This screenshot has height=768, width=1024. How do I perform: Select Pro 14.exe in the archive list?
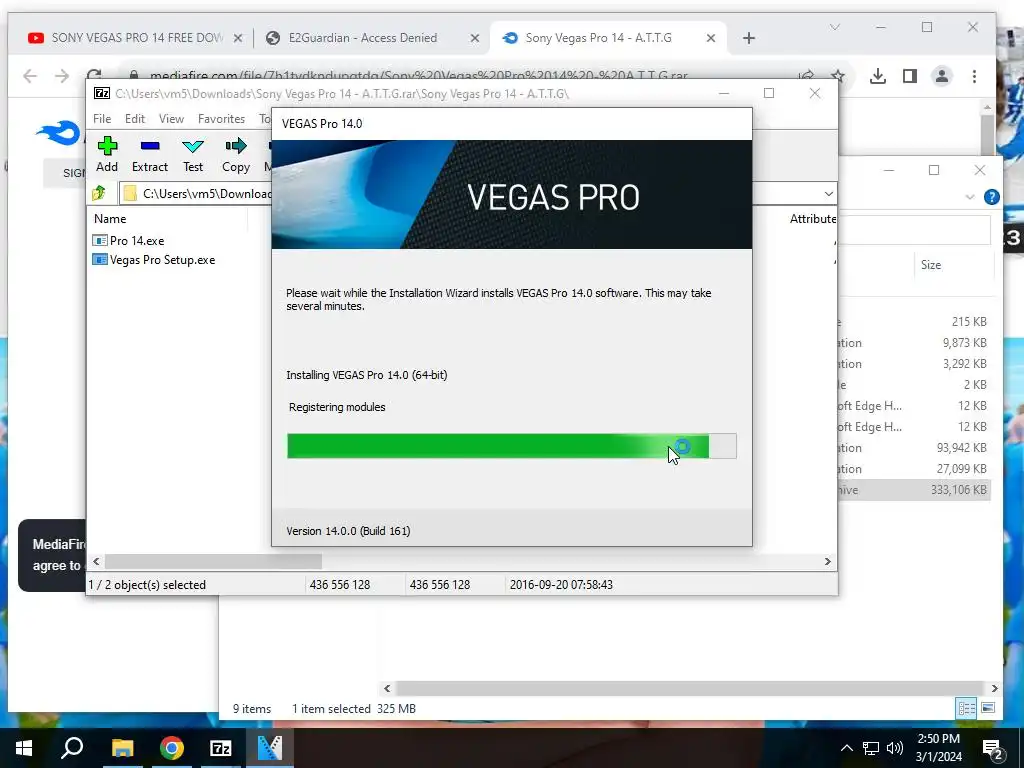[x=129, y=240]
